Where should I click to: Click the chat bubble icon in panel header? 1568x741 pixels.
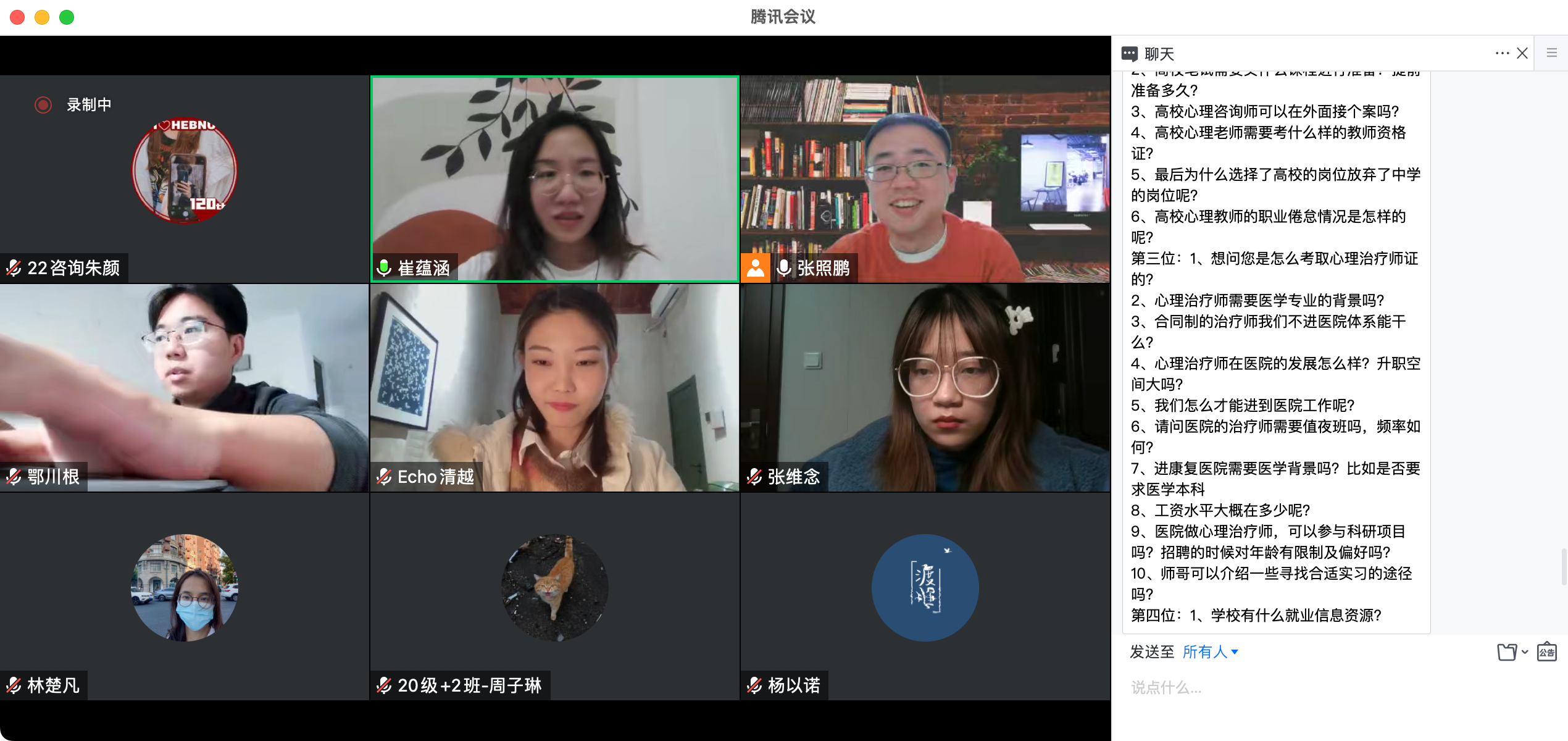[1129, 54]
